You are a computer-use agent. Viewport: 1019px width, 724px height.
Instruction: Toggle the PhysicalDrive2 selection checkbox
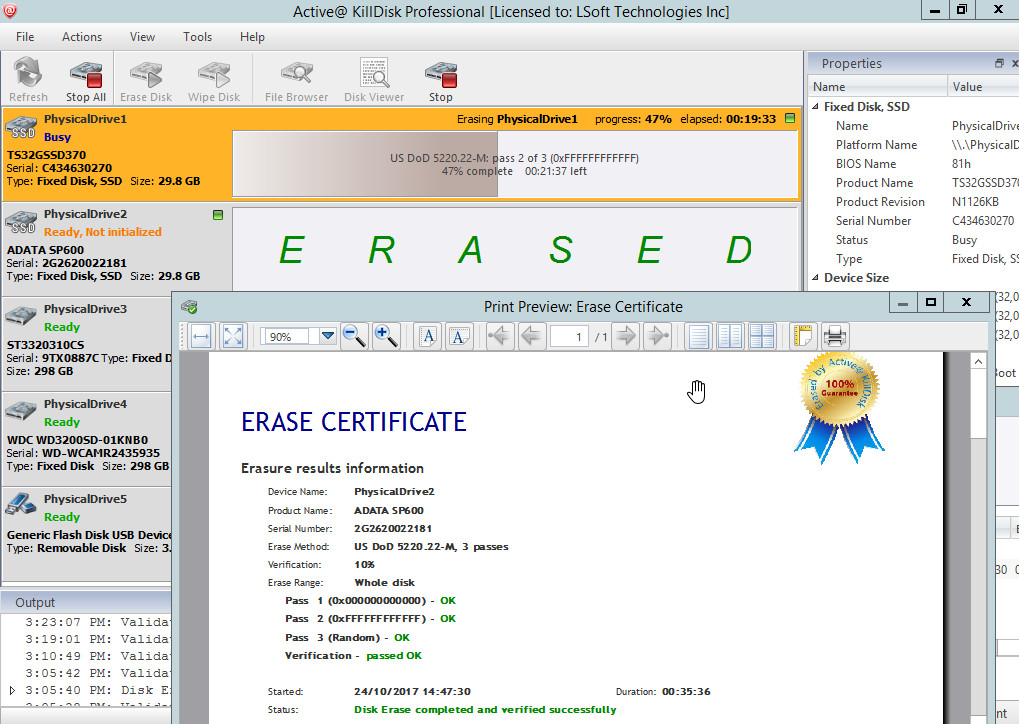point(218,215)
